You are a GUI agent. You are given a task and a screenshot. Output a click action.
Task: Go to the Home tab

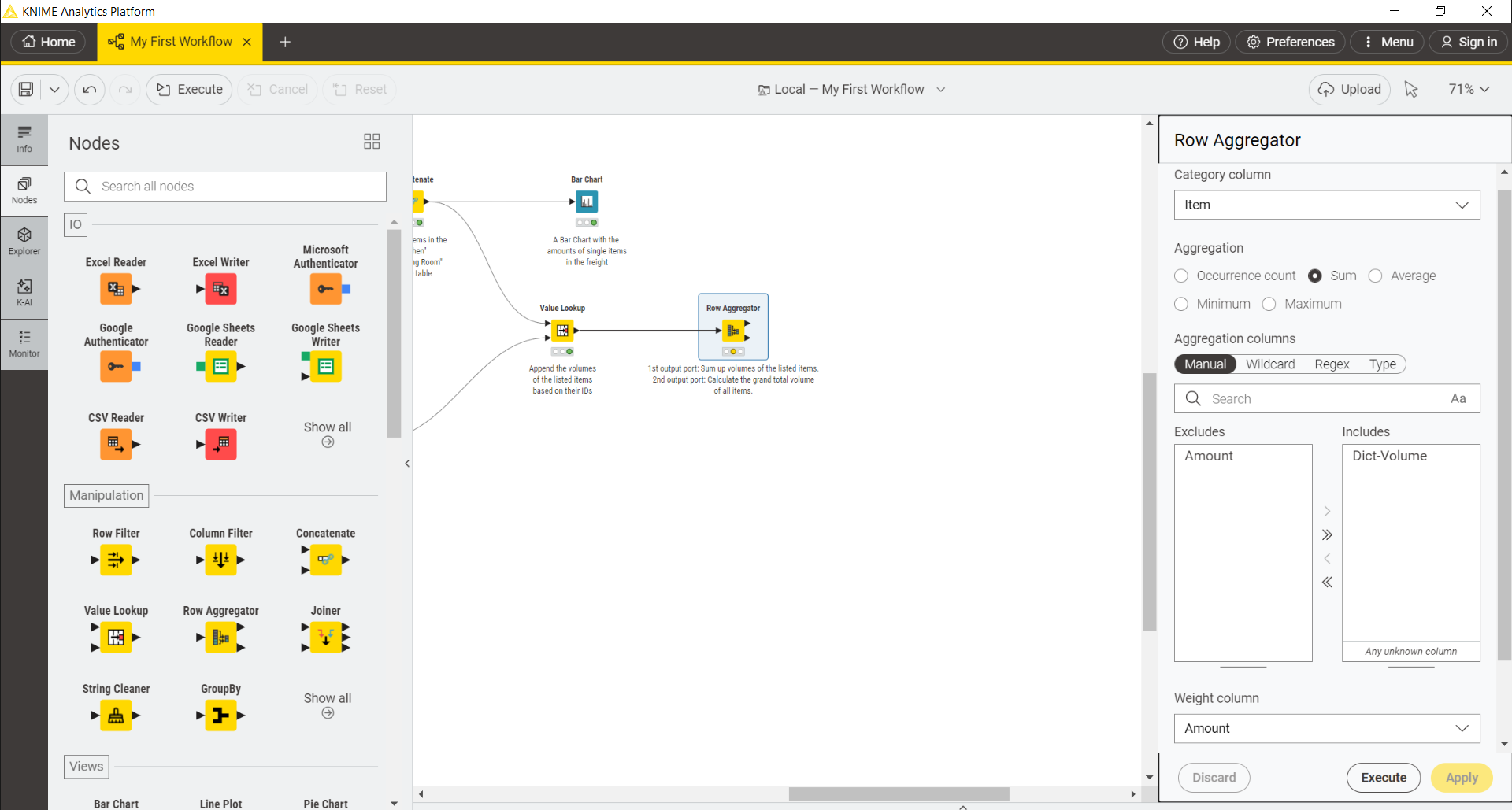click(x=47, y=41)
